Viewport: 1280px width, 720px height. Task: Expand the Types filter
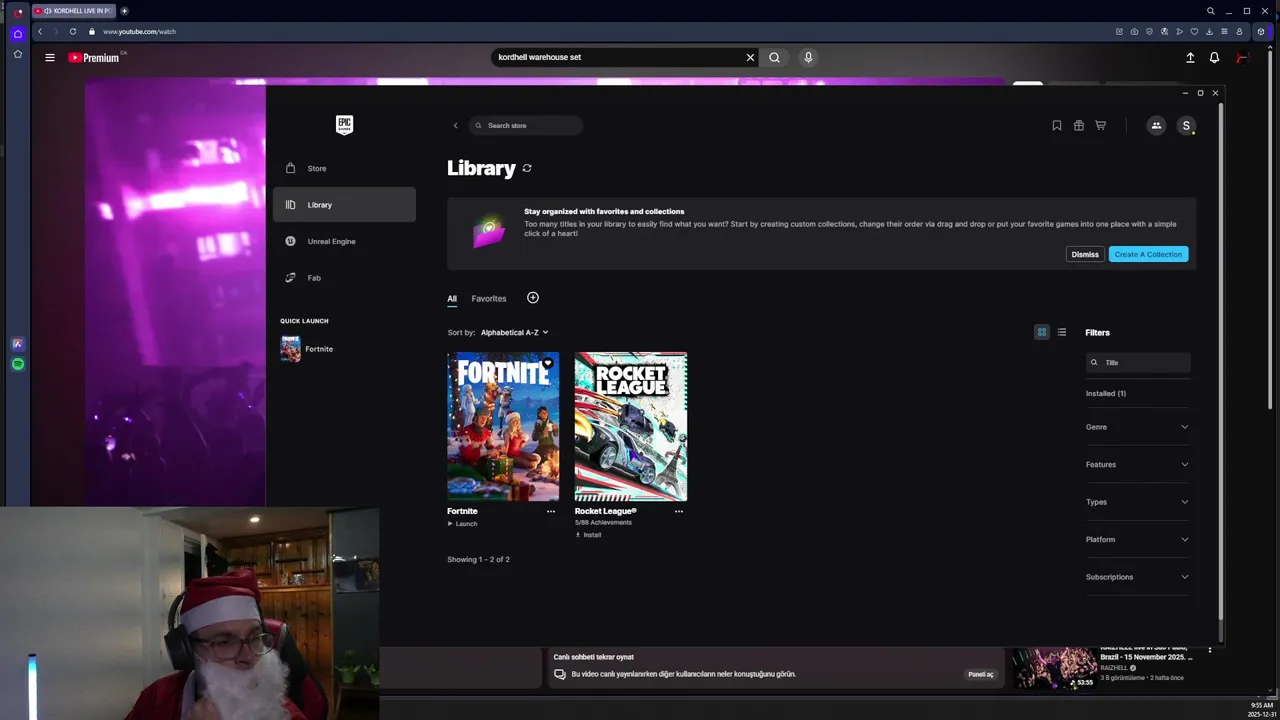(1138, 502)
